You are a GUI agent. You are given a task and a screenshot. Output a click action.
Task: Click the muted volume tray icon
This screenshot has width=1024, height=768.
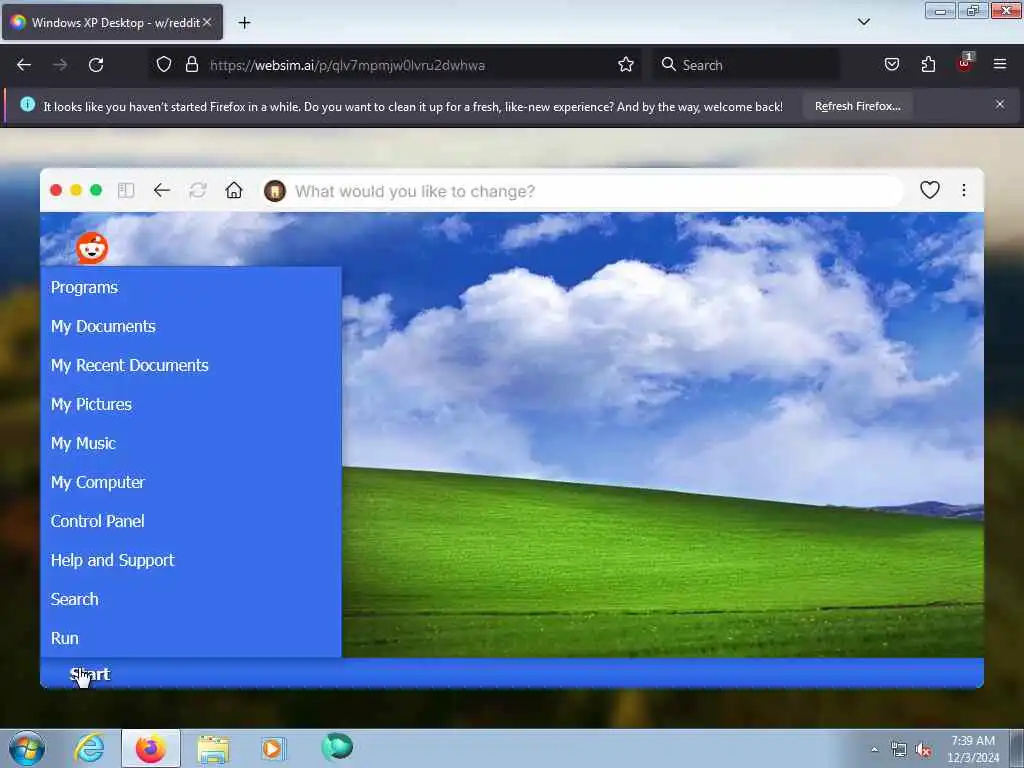click(x=923, y=750)
